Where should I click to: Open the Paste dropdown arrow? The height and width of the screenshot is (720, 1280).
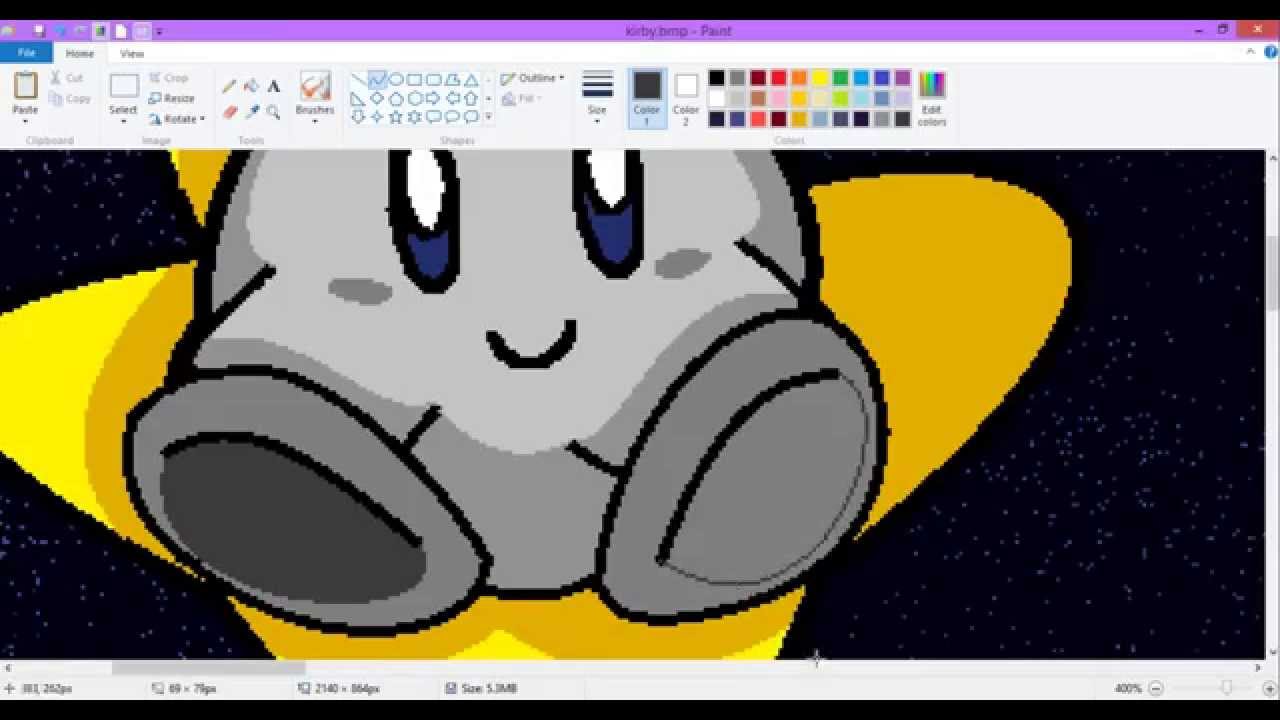tap(25, 121)
